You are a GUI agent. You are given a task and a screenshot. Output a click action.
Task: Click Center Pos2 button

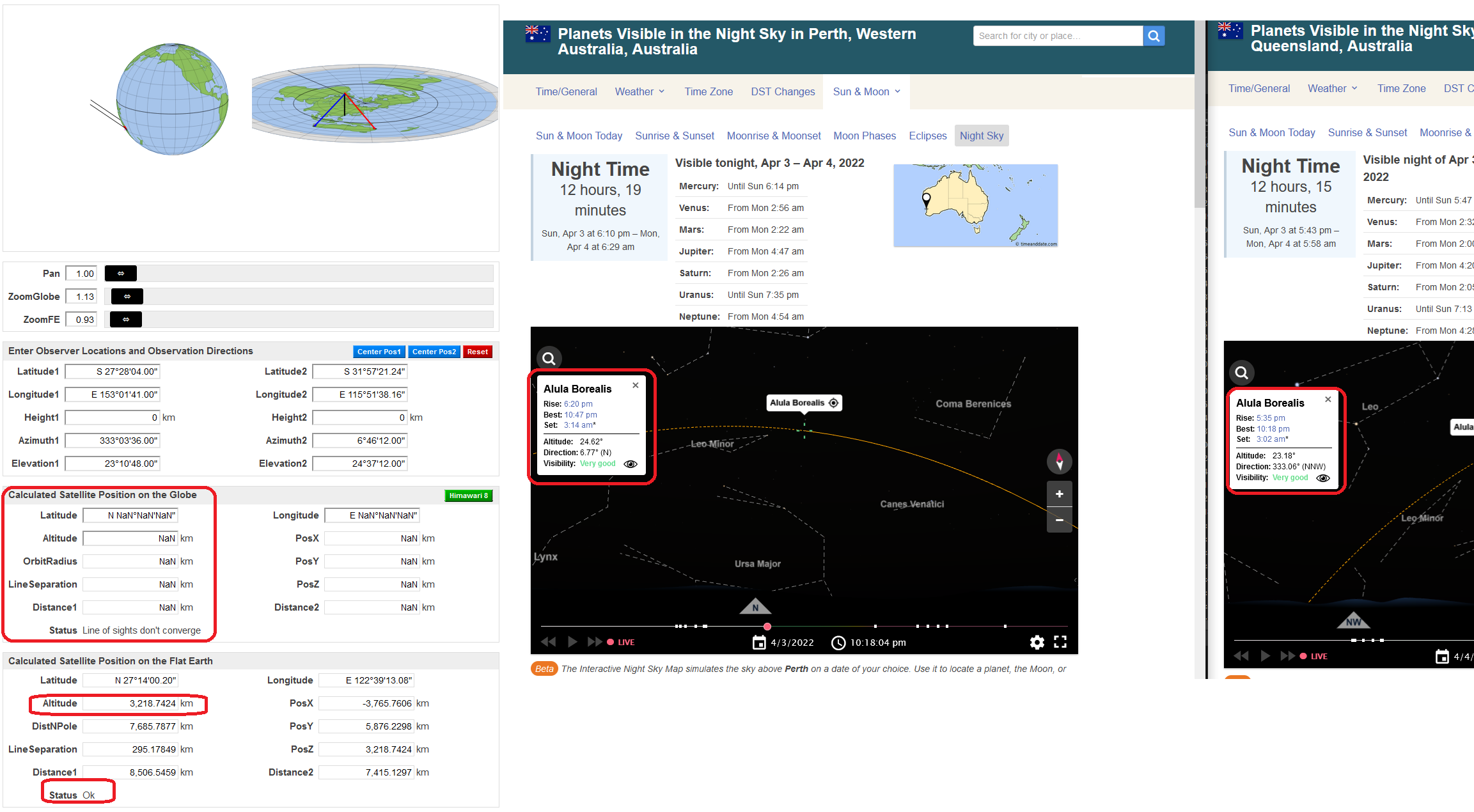tap(434, 352)
